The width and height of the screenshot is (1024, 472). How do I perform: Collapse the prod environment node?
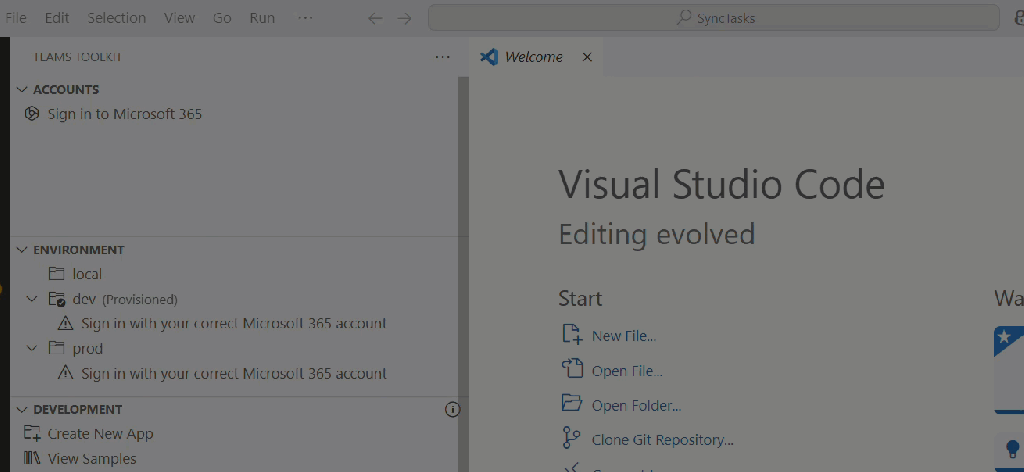tap(32, 349)
